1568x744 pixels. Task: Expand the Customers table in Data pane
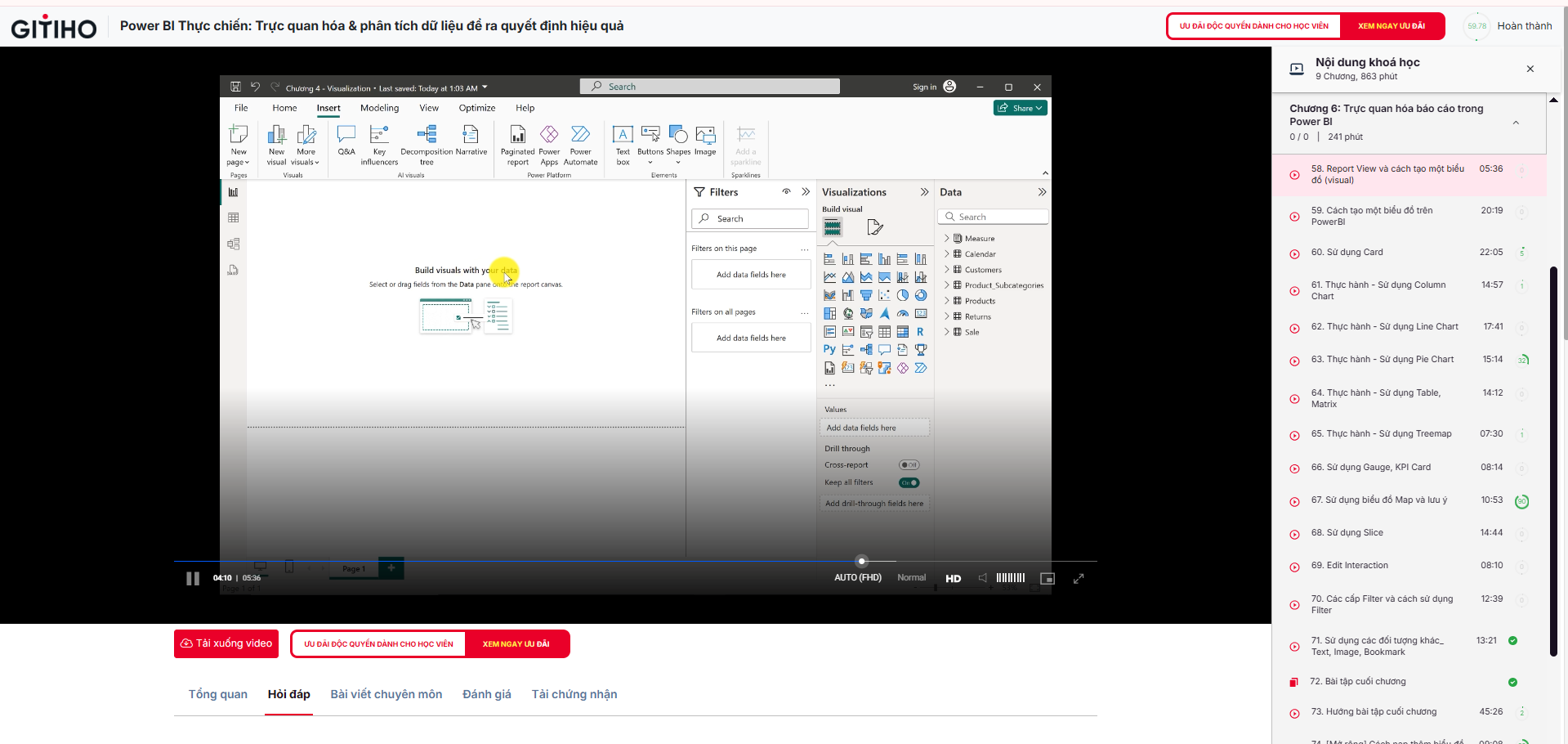point(947,270)
